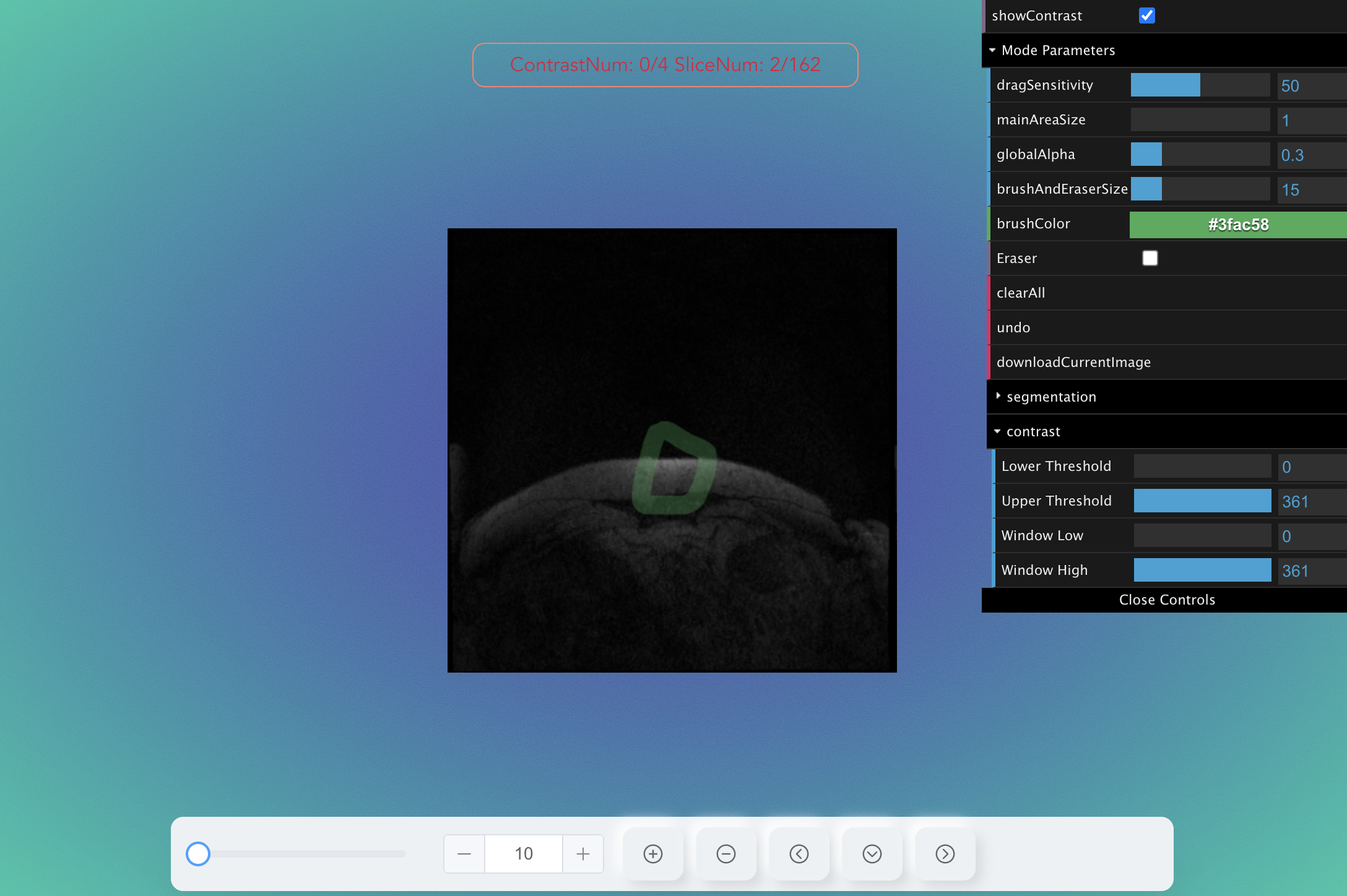Click the Upper Threshold value field
This screenshot has width=1347, height=896.
(x=1311, y=501)
